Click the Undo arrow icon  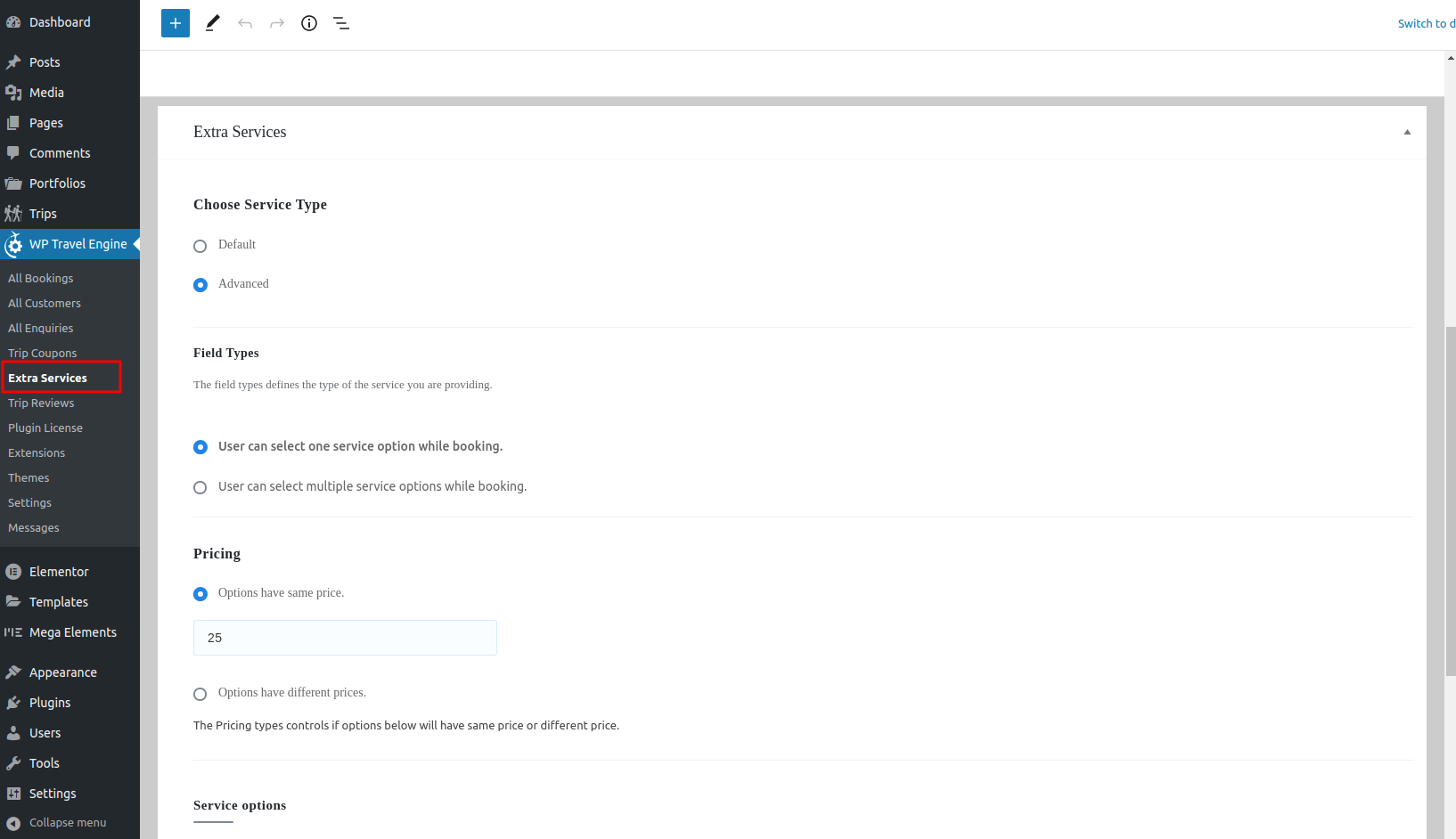(245, 23)
